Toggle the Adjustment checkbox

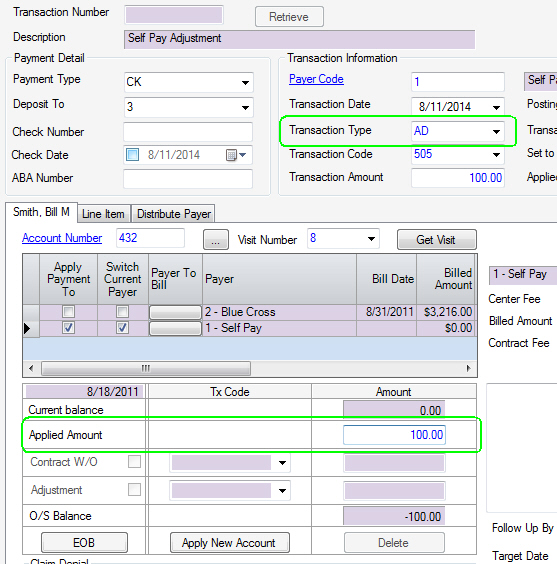134,490
